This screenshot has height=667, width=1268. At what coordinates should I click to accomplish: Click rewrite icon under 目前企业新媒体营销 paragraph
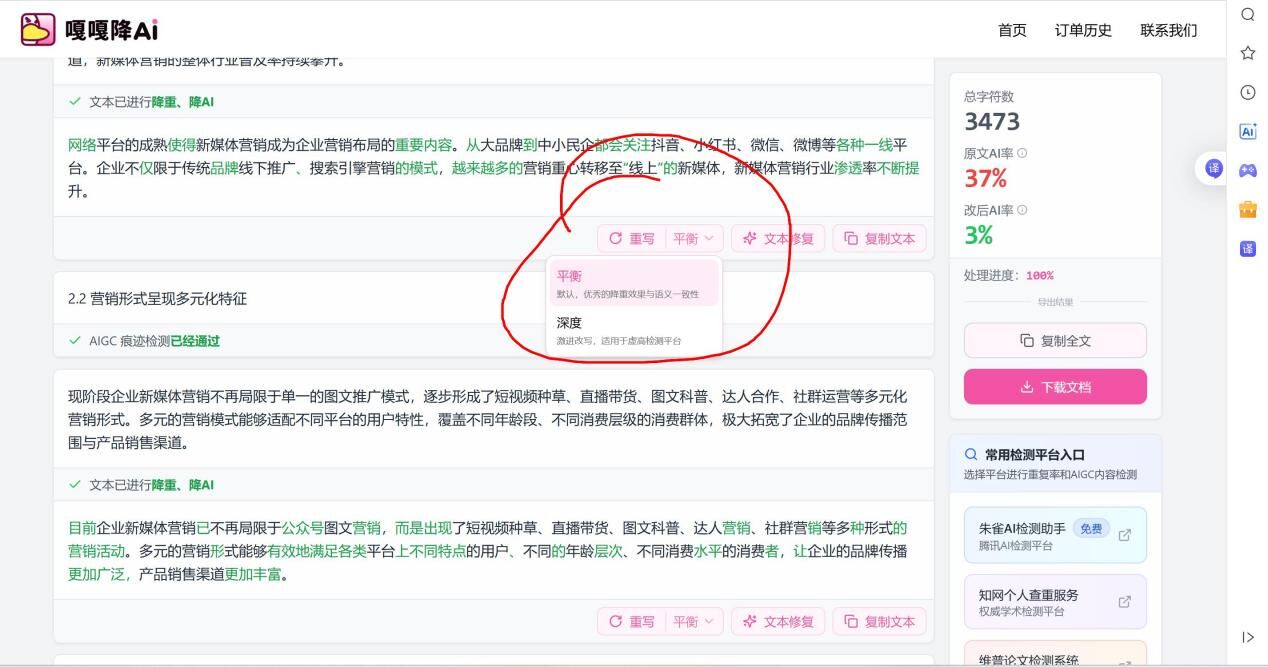point(616,622)
